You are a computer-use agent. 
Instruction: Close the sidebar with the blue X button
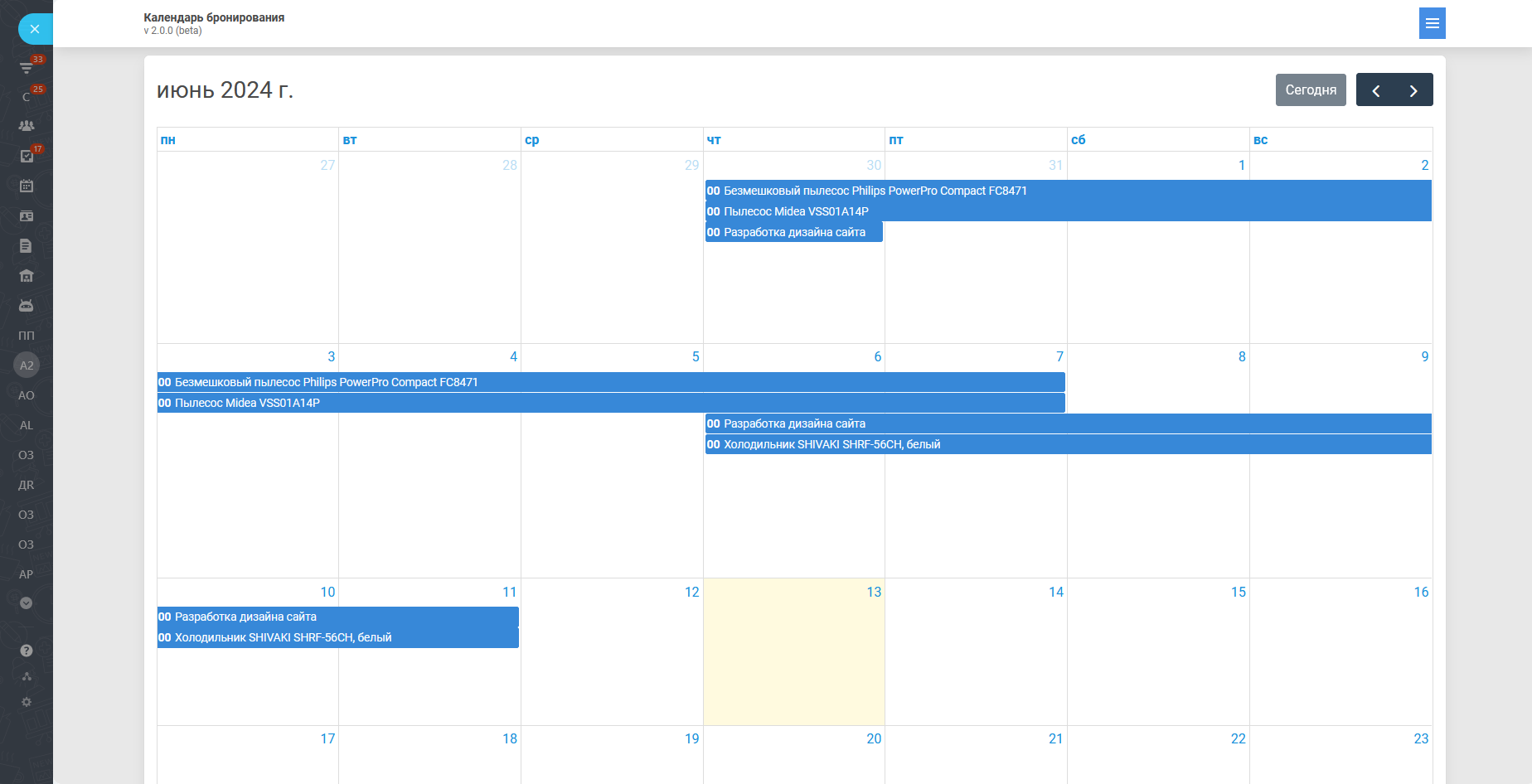click(x=35, y=29)
